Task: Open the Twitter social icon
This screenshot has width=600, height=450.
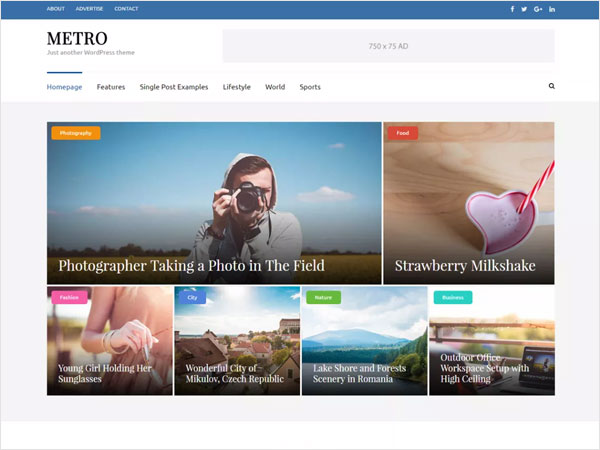Action: click(x=525, y=9)
